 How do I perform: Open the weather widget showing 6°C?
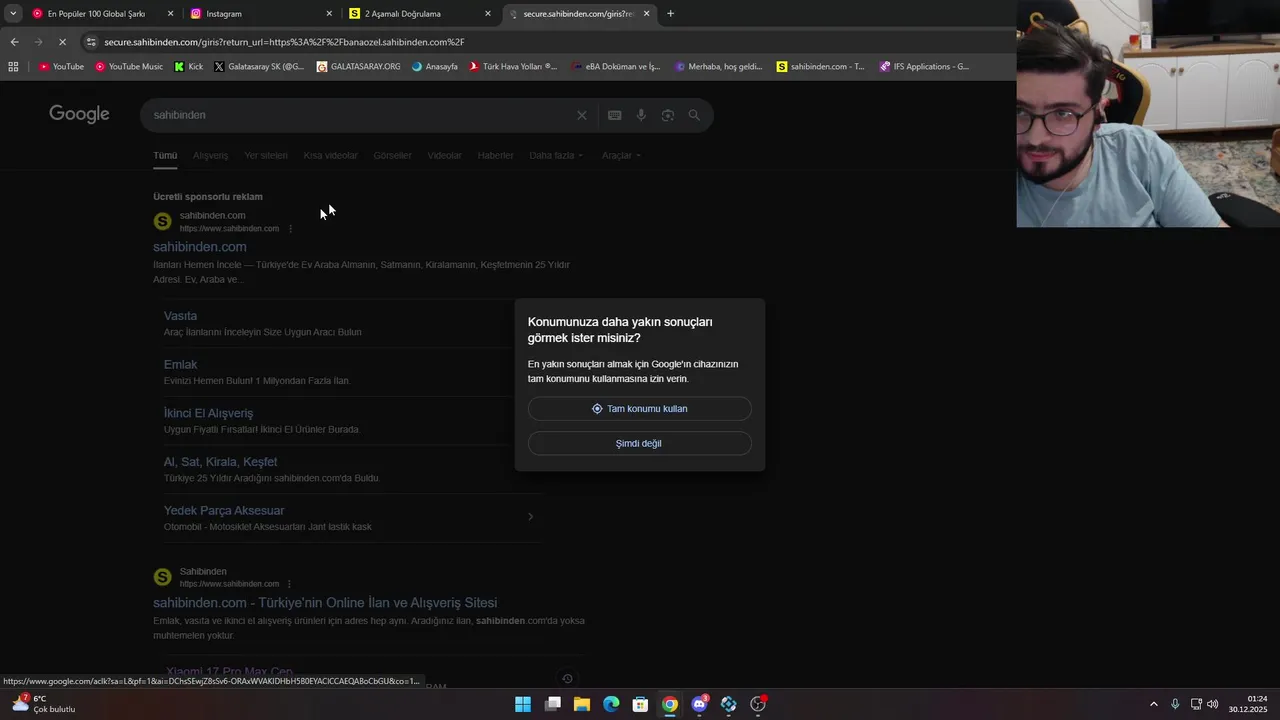(x=42, y=704)
